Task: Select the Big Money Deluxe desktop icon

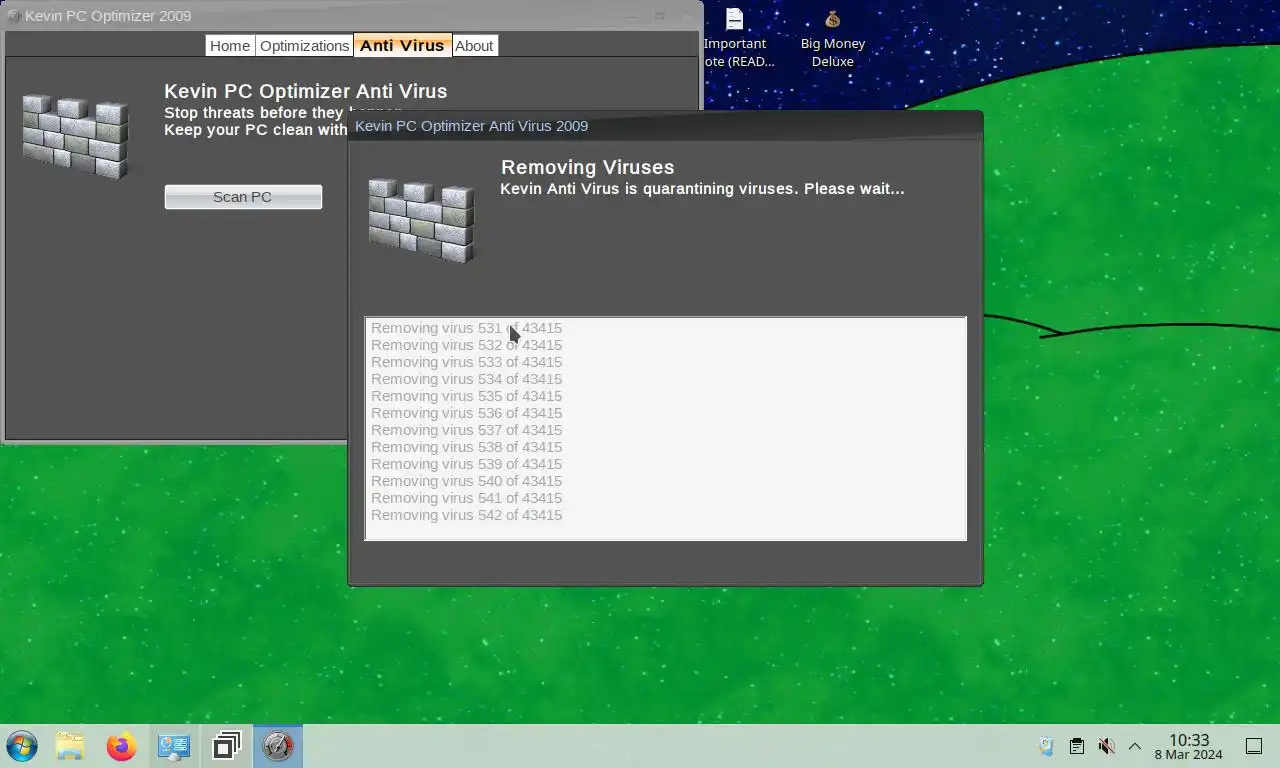Action: click(833, 38)
